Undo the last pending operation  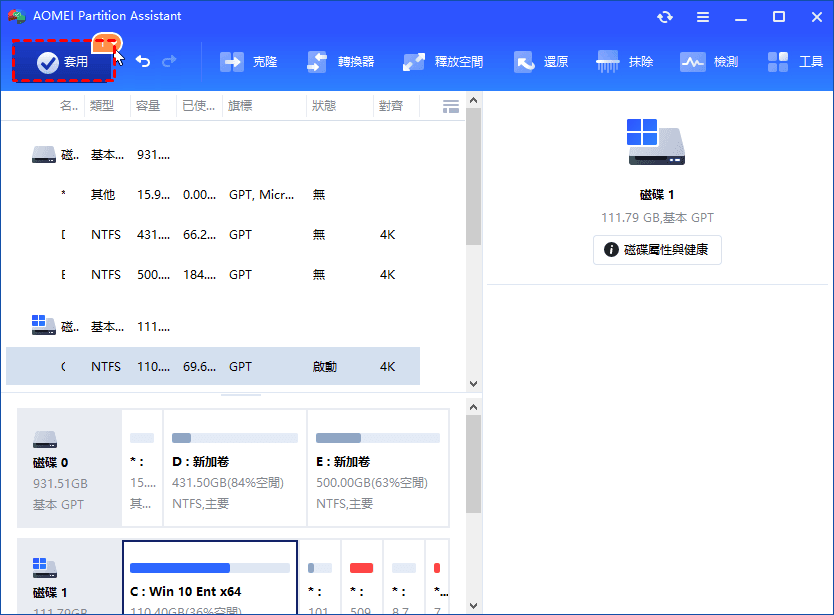[143, 62]
